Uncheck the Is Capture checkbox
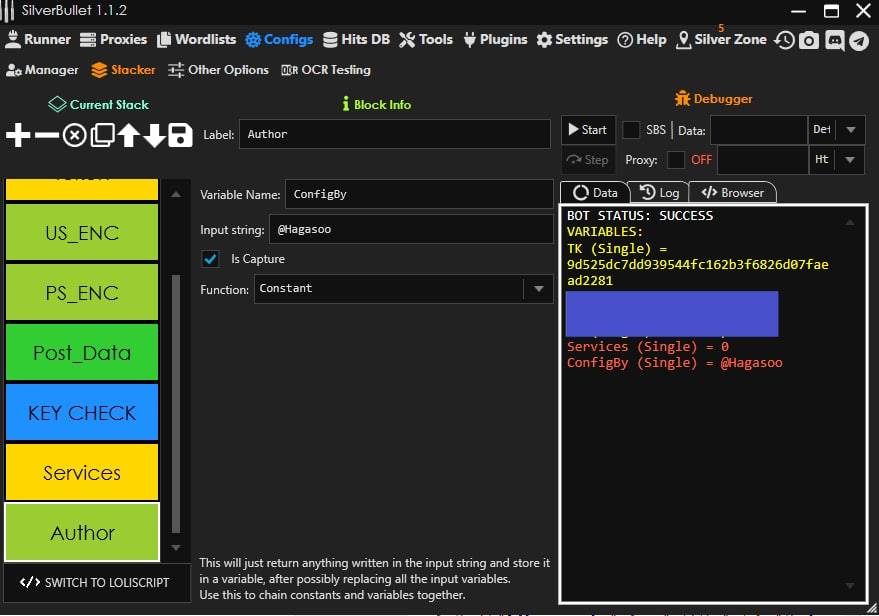The width and height of the screenshot is (879, 616). click(210, 259)
